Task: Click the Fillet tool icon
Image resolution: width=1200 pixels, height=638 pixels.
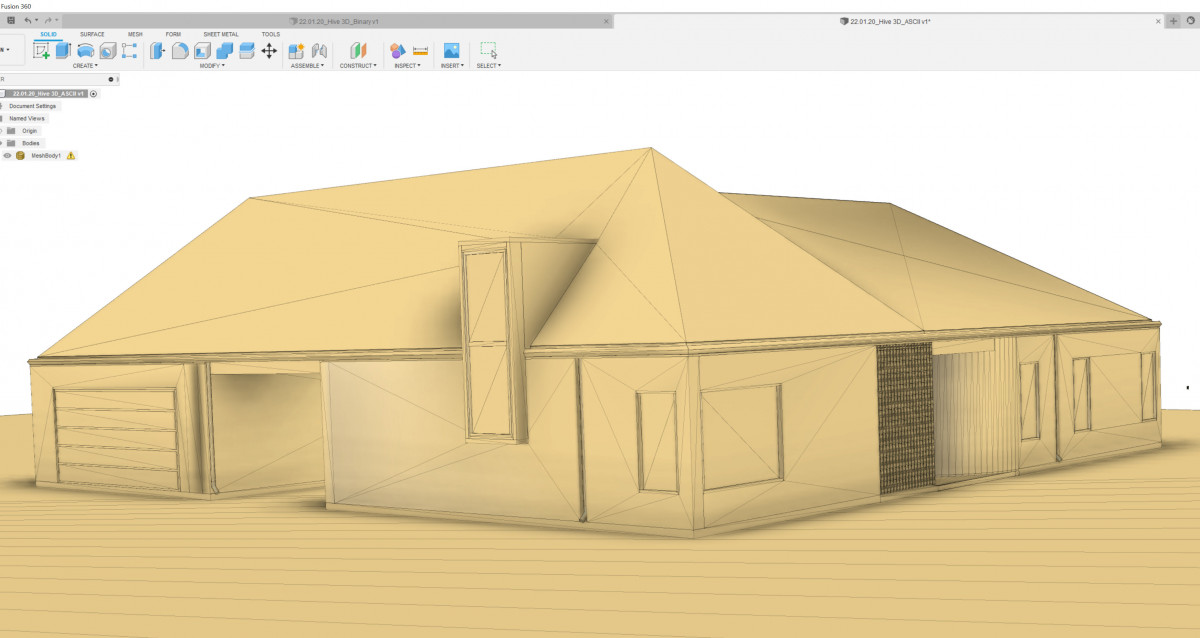Action: (x=180, y=50)
